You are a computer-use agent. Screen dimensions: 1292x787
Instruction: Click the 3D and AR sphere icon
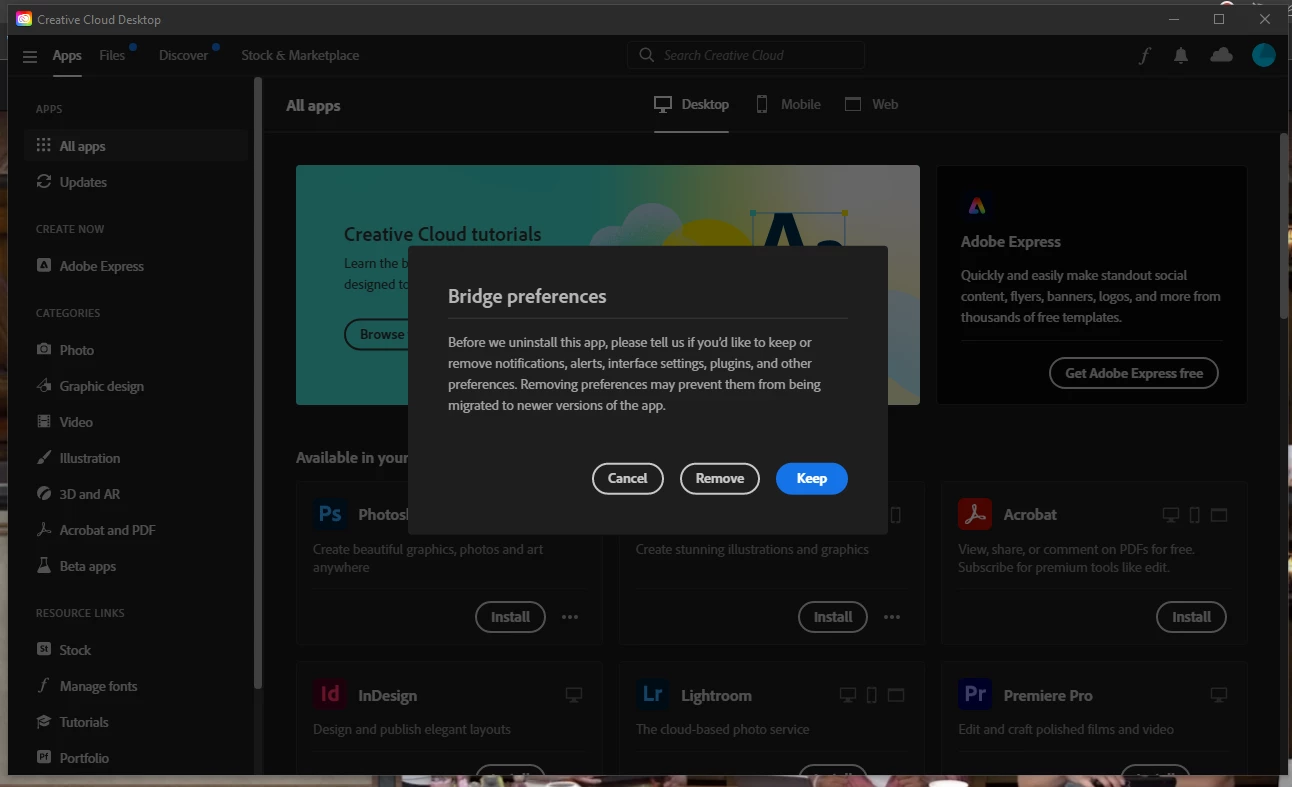pos(43,493)
